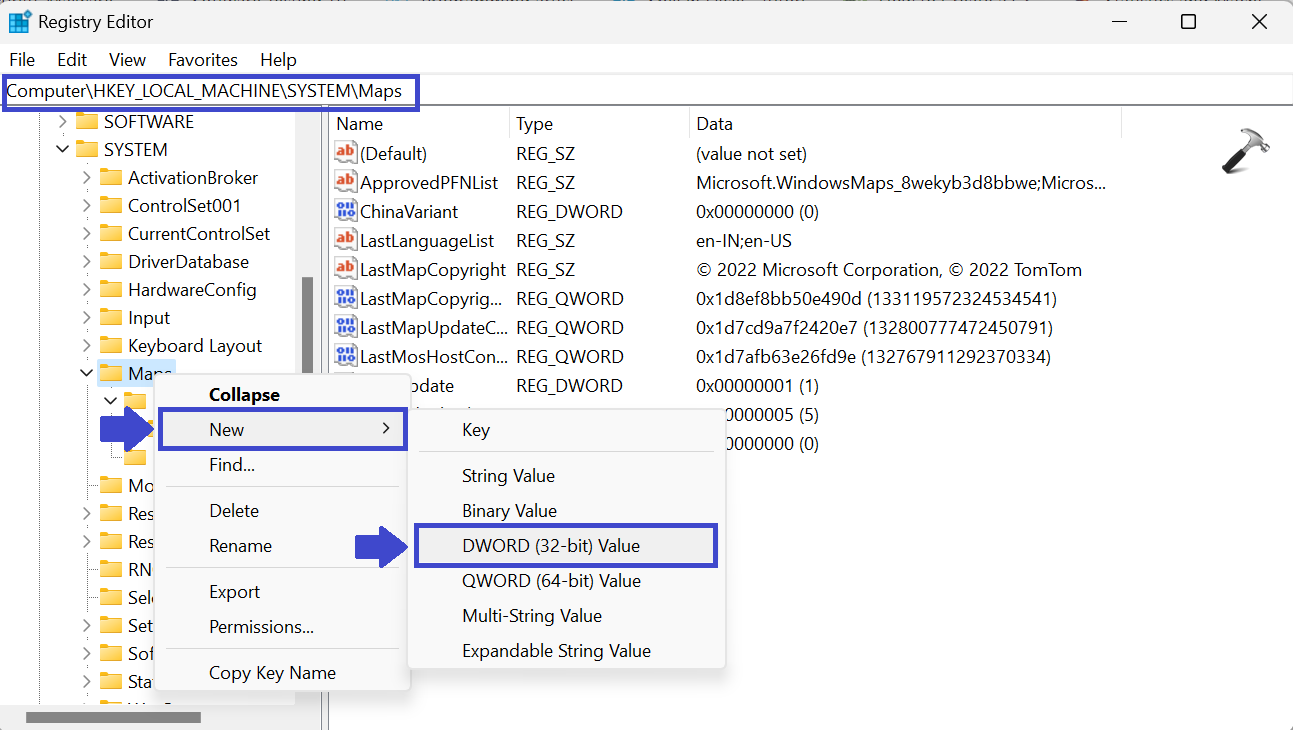The image size is (1293, 730).
Task: Expand the CurrentControlSet key
Action: click(x=87, y=234)
